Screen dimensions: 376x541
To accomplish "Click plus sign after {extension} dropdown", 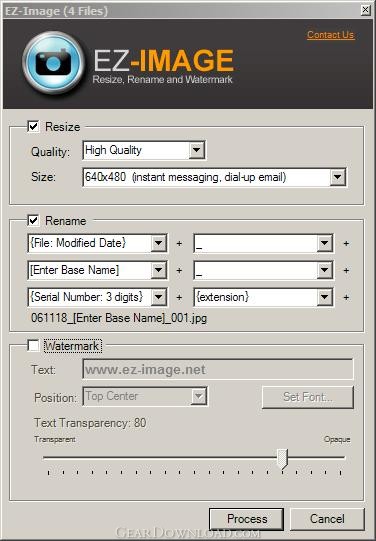I will click(346, 297).
